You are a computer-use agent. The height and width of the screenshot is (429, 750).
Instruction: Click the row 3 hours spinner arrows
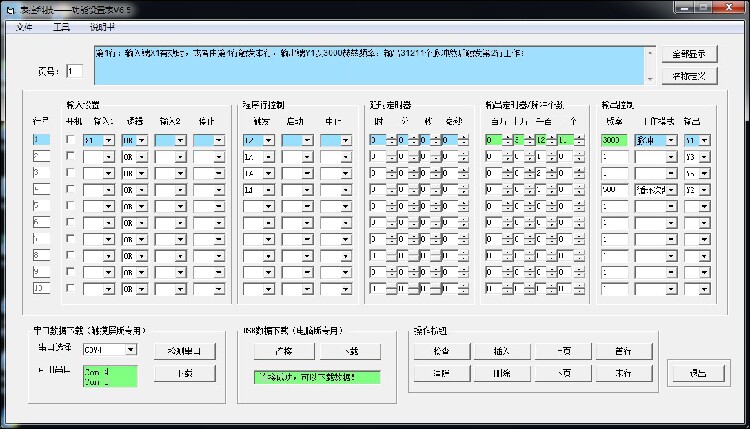[x=391, y=173]
